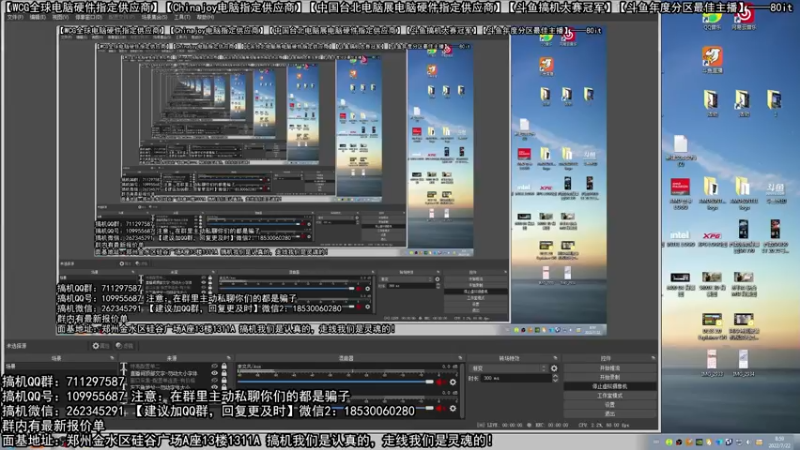The height and width of the screenshot is (450, 800).
Task: Adjust first mixer channel volume slider
Action: pyautogui.click(x=335, y=382)
